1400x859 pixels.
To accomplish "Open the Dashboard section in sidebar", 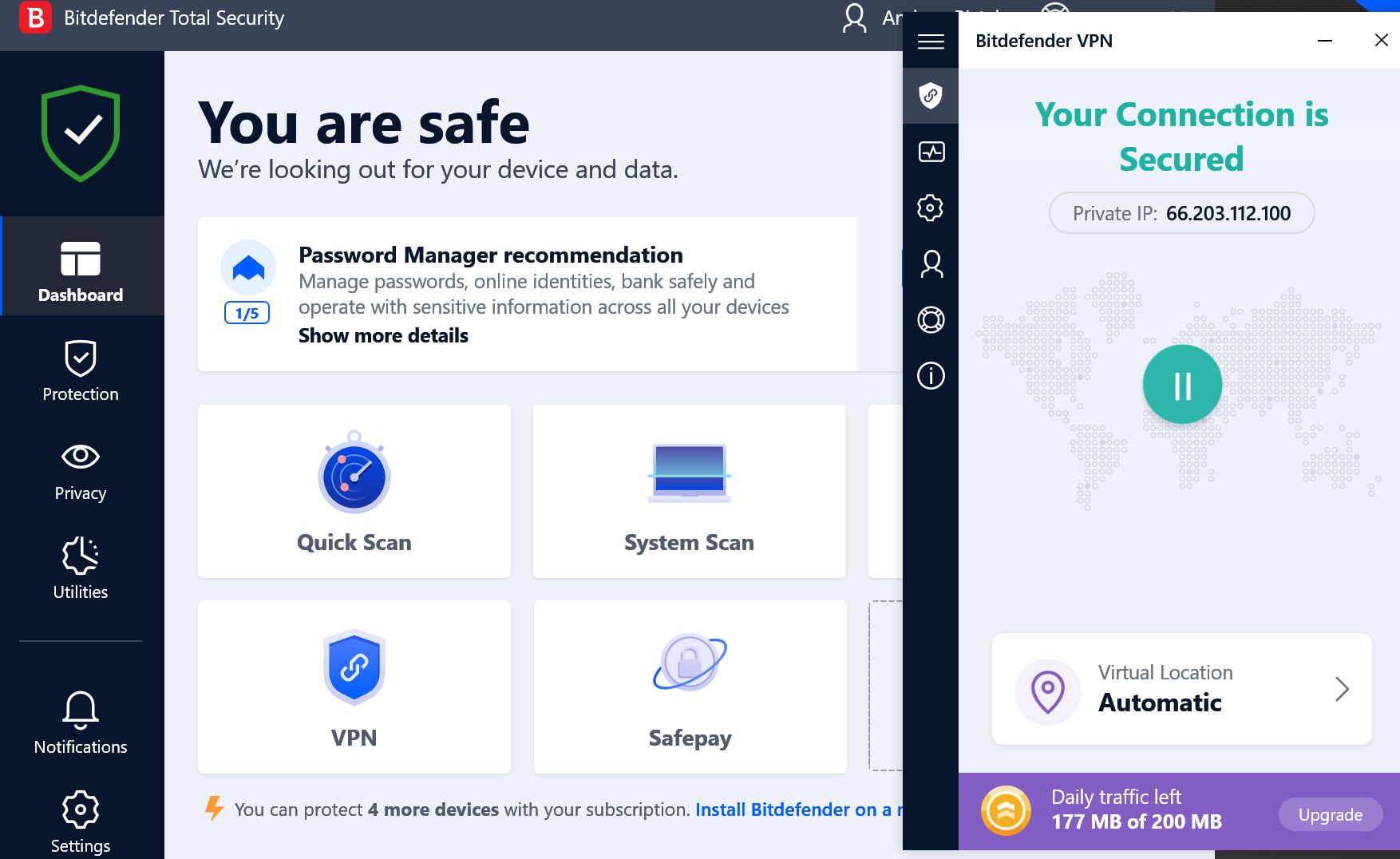I will click(x=81, y=266).
